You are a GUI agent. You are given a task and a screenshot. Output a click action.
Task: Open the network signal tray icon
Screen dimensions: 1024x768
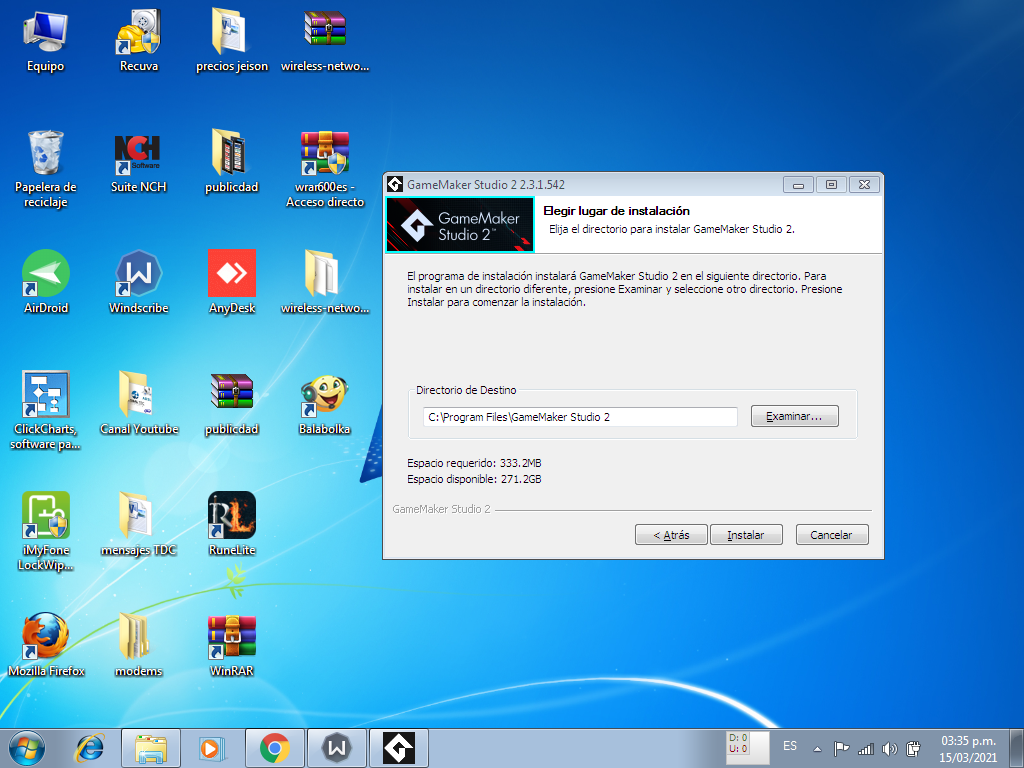865,748
